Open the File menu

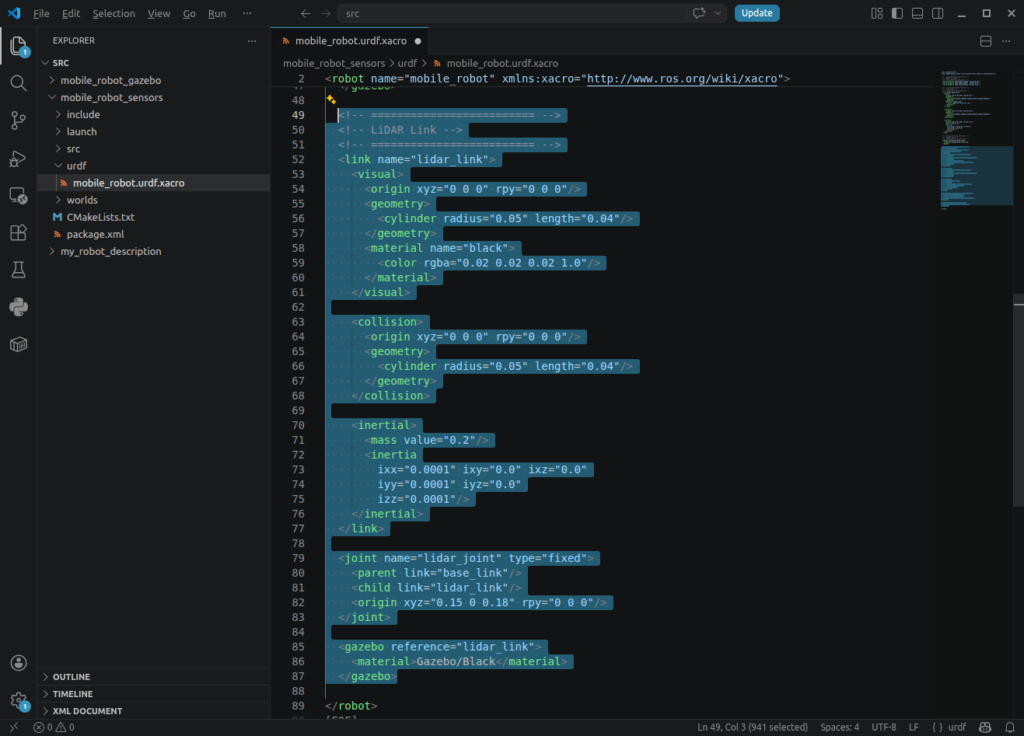pos(41,13)
